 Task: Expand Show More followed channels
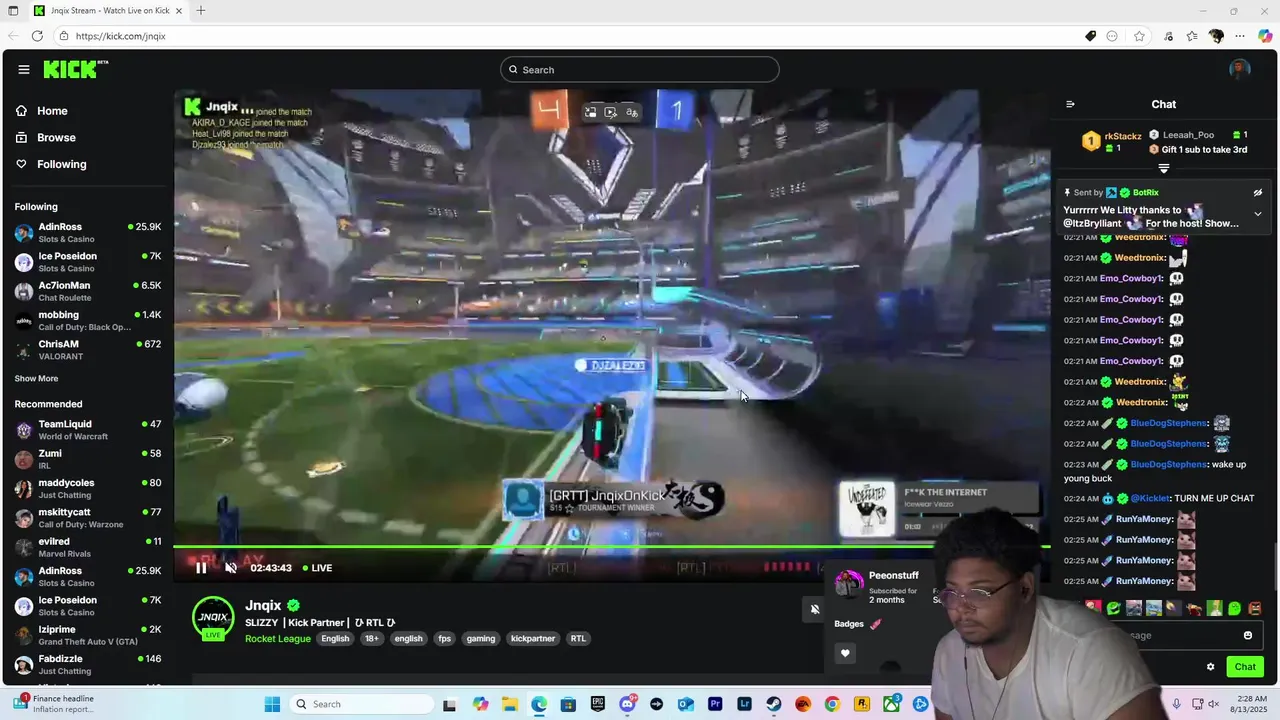36,379
